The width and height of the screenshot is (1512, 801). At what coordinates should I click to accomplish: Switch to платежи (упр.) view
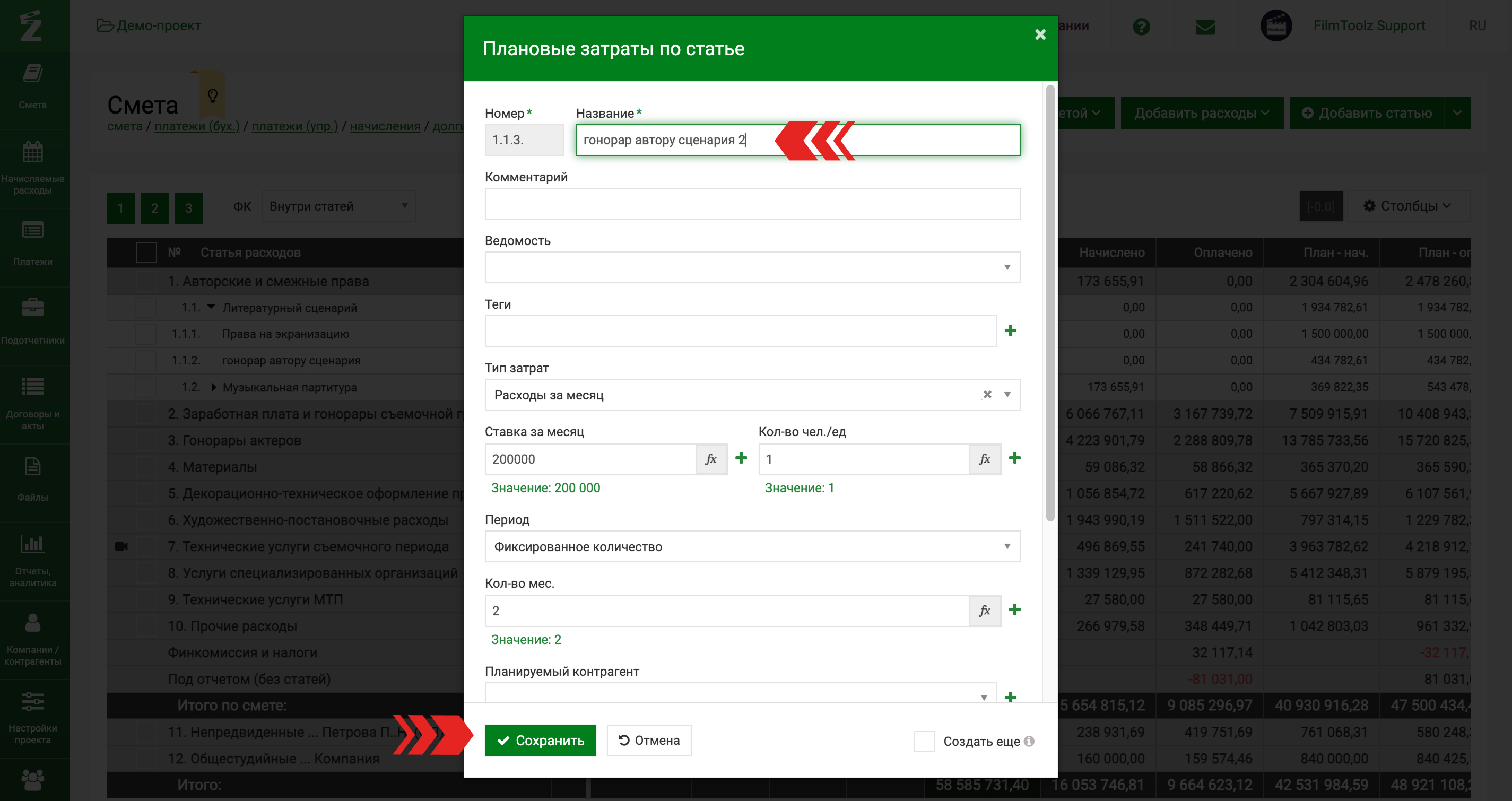(x=294, y=126)
